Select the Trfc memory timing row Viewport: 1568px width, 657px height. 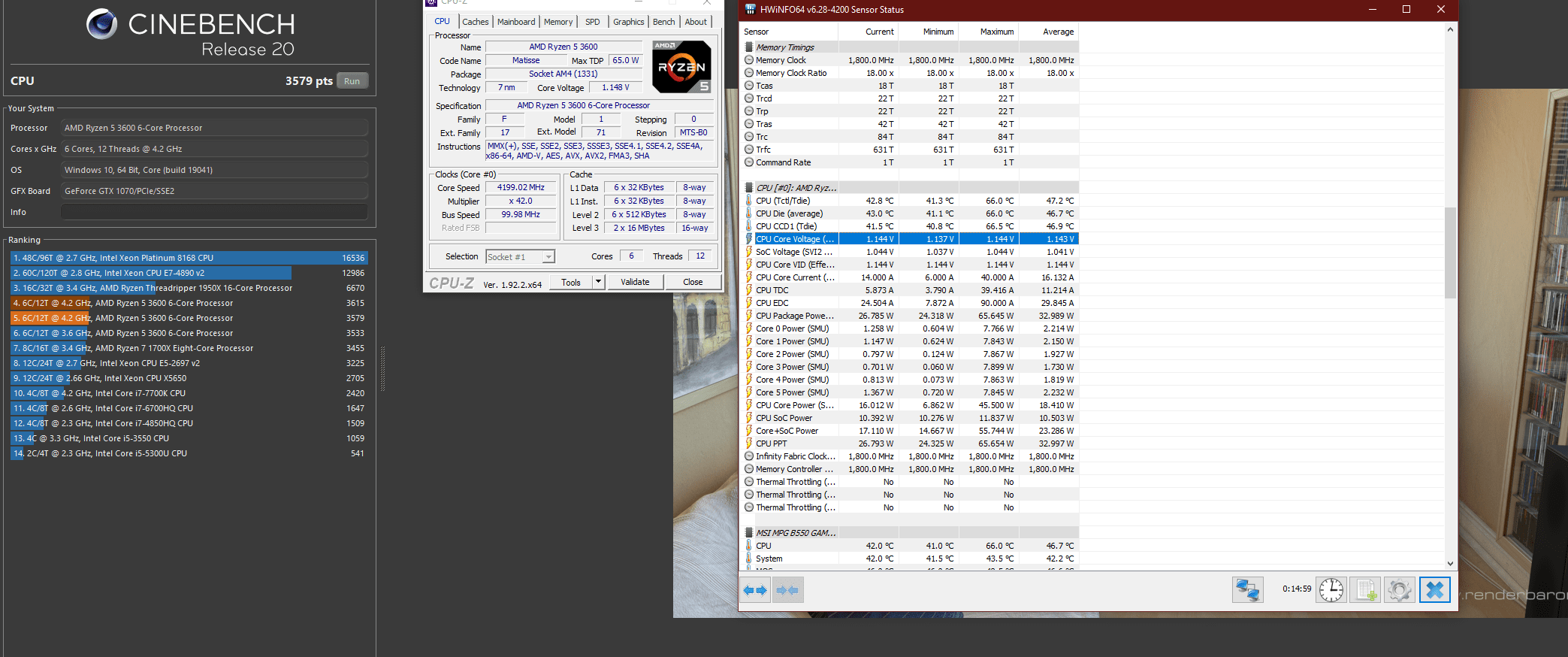tap(910, 150)
